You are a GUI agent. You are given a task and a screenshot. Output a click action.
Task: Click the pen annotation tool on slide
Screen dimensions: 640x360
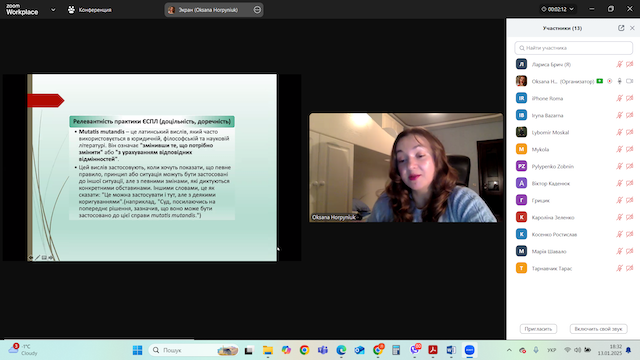[37, 258]
